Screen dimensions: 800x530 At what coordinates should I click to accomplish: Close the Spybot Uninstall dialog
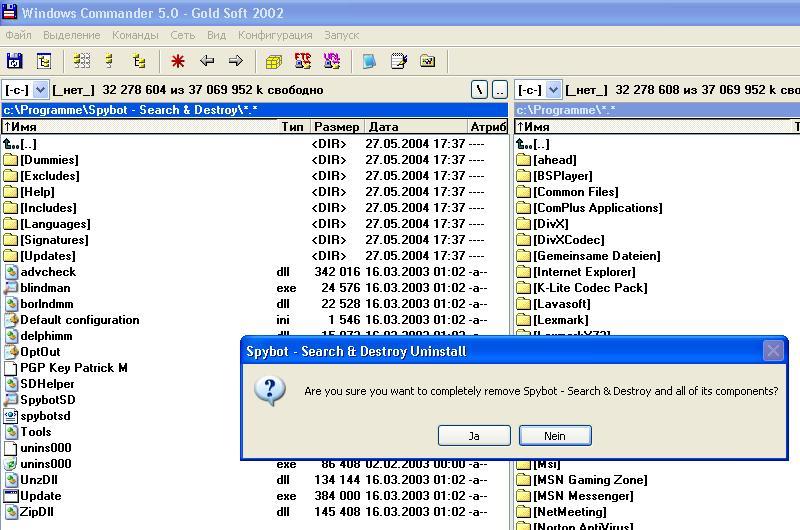(773, 351)
